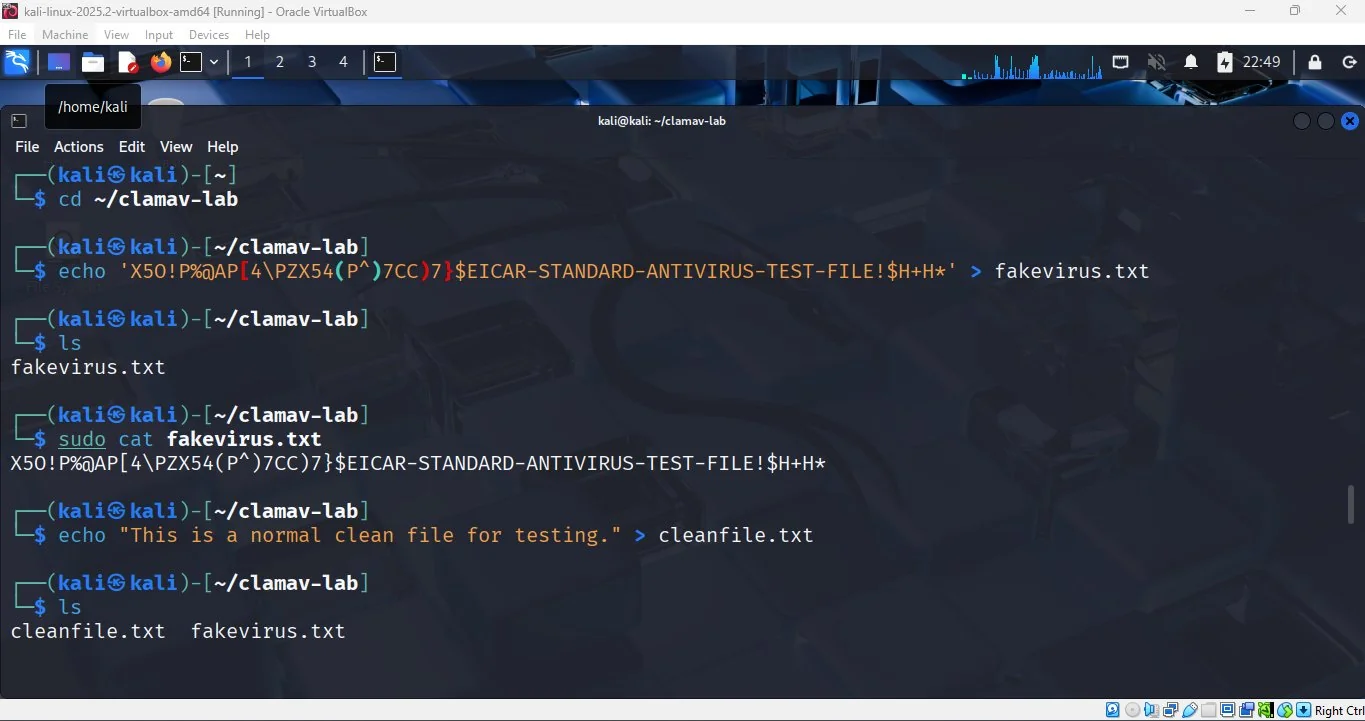This screenshot has width=1365, height=721.
Task: Open the terminal Help menu
Action: [222, 146]
